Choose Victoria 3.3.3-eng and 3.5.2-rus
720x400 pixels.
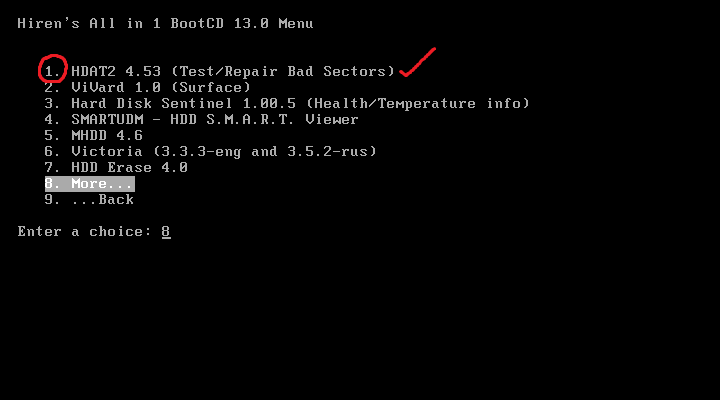point(223,152)
